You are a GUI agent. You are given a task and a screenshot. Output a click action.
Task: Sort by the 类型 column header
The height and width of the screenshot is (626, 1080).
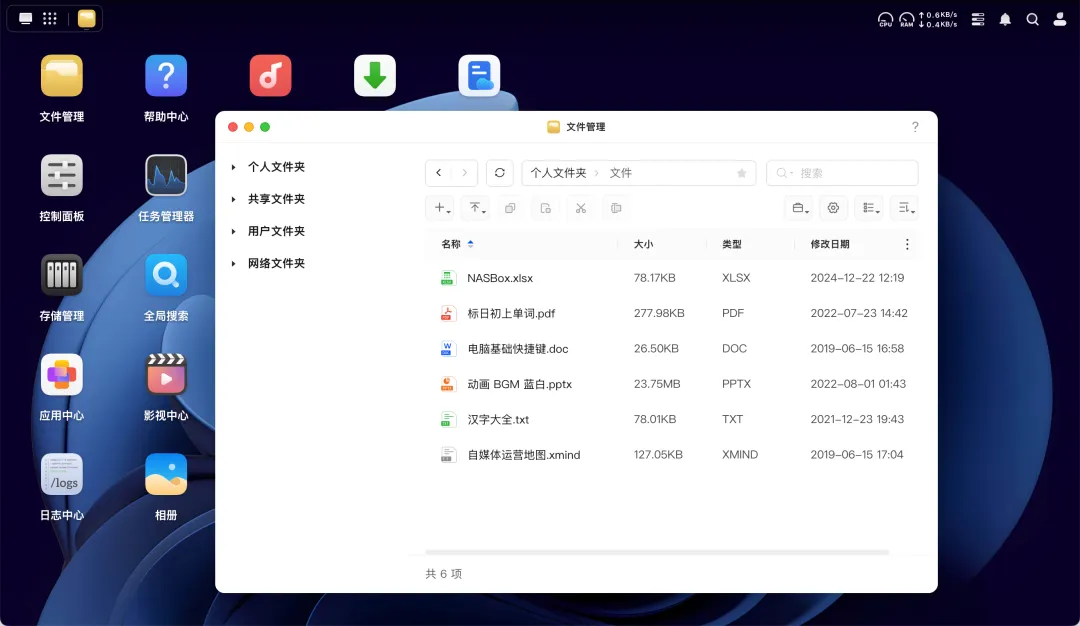(x=731, y=244)
